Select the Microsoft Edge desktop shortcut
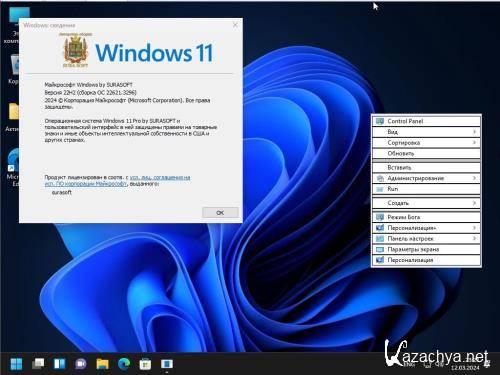The height and width of the screenshot is (375, 500). click(x=13, y=167)
